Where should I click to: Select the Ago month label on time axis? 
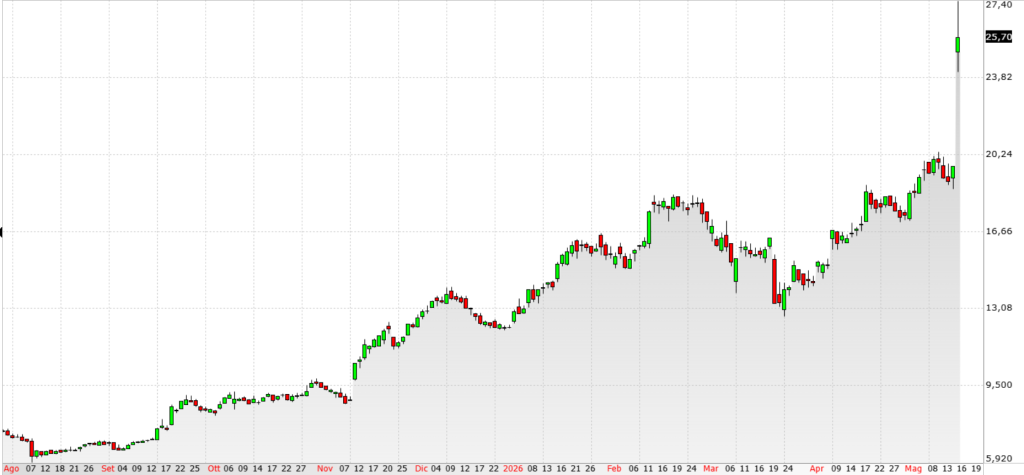pyautogui.click(x=11, y=469)
